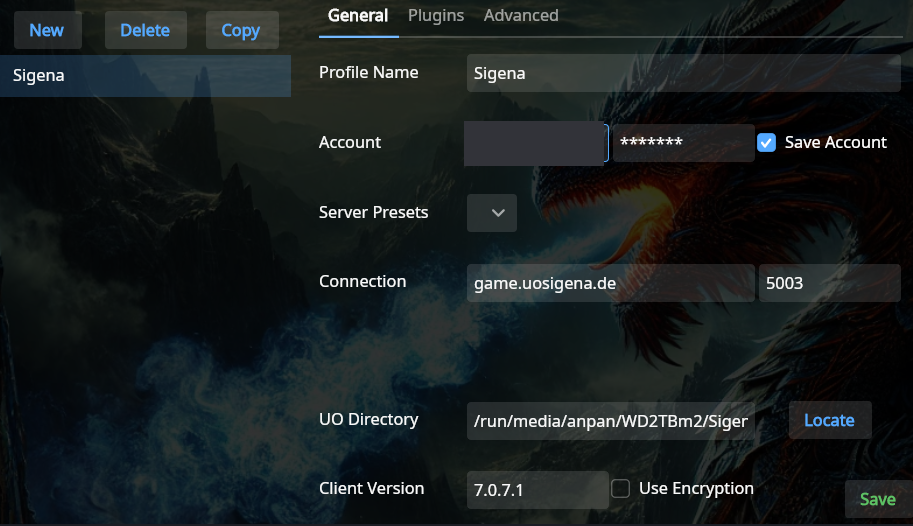The height and width of the screenshot is (526, 913).
Task: Create a new profile with New button
Action: click(47, 30)
